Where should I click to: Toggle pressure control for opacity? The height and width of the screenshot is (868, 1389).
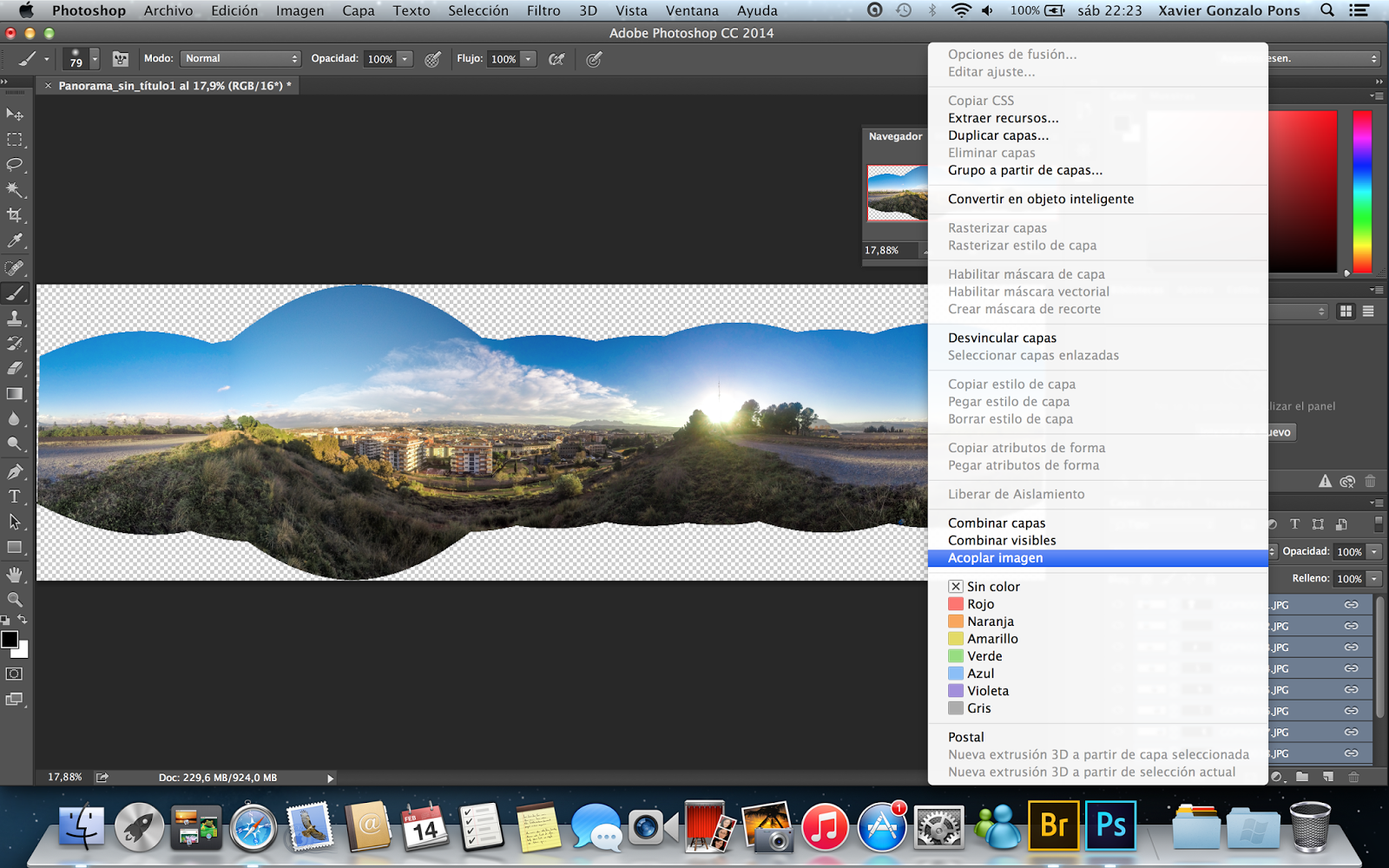[x=432, y=59]
